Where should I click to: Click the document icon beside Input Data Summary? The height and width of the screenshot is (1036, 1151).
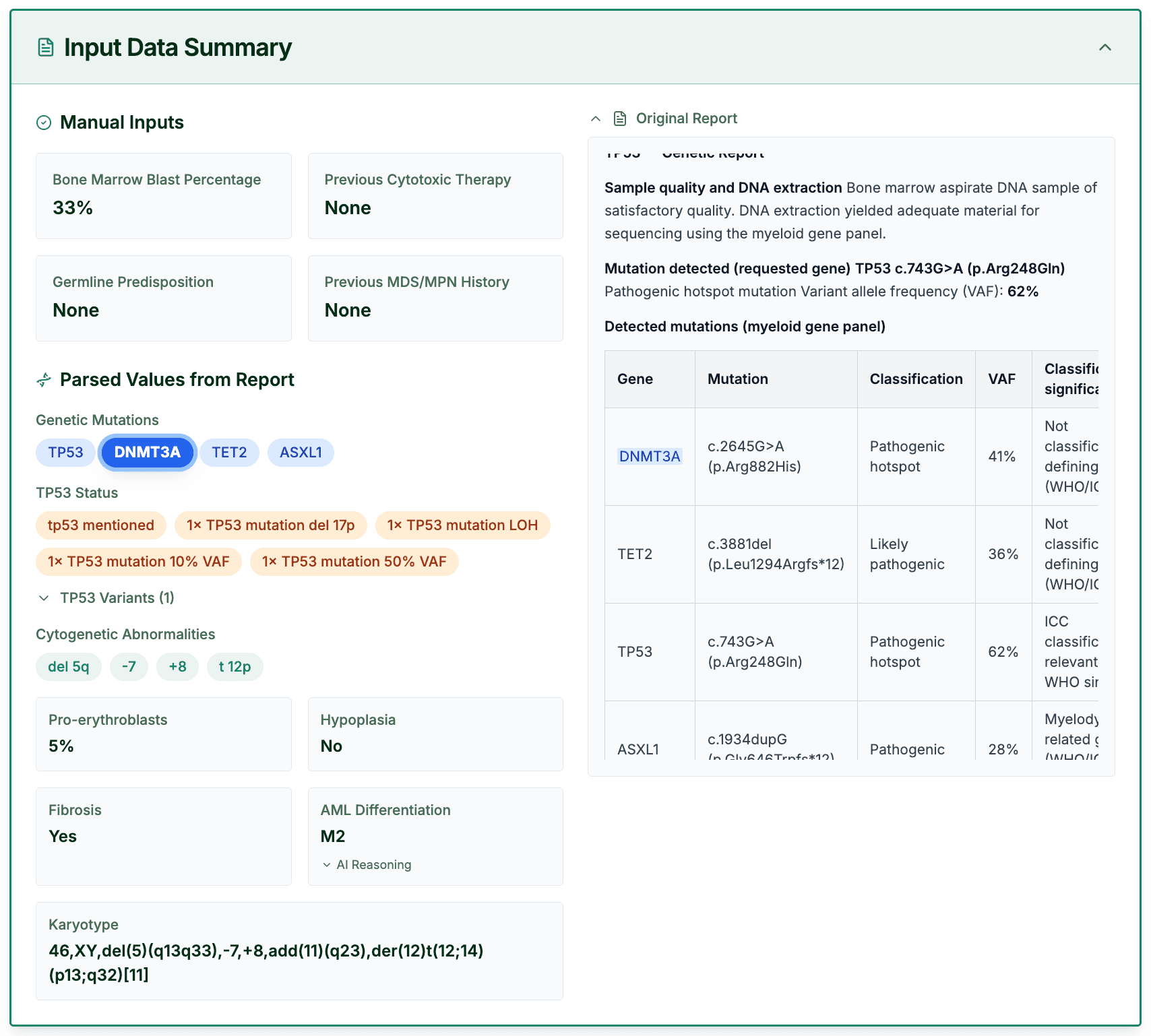coord(44,47)
